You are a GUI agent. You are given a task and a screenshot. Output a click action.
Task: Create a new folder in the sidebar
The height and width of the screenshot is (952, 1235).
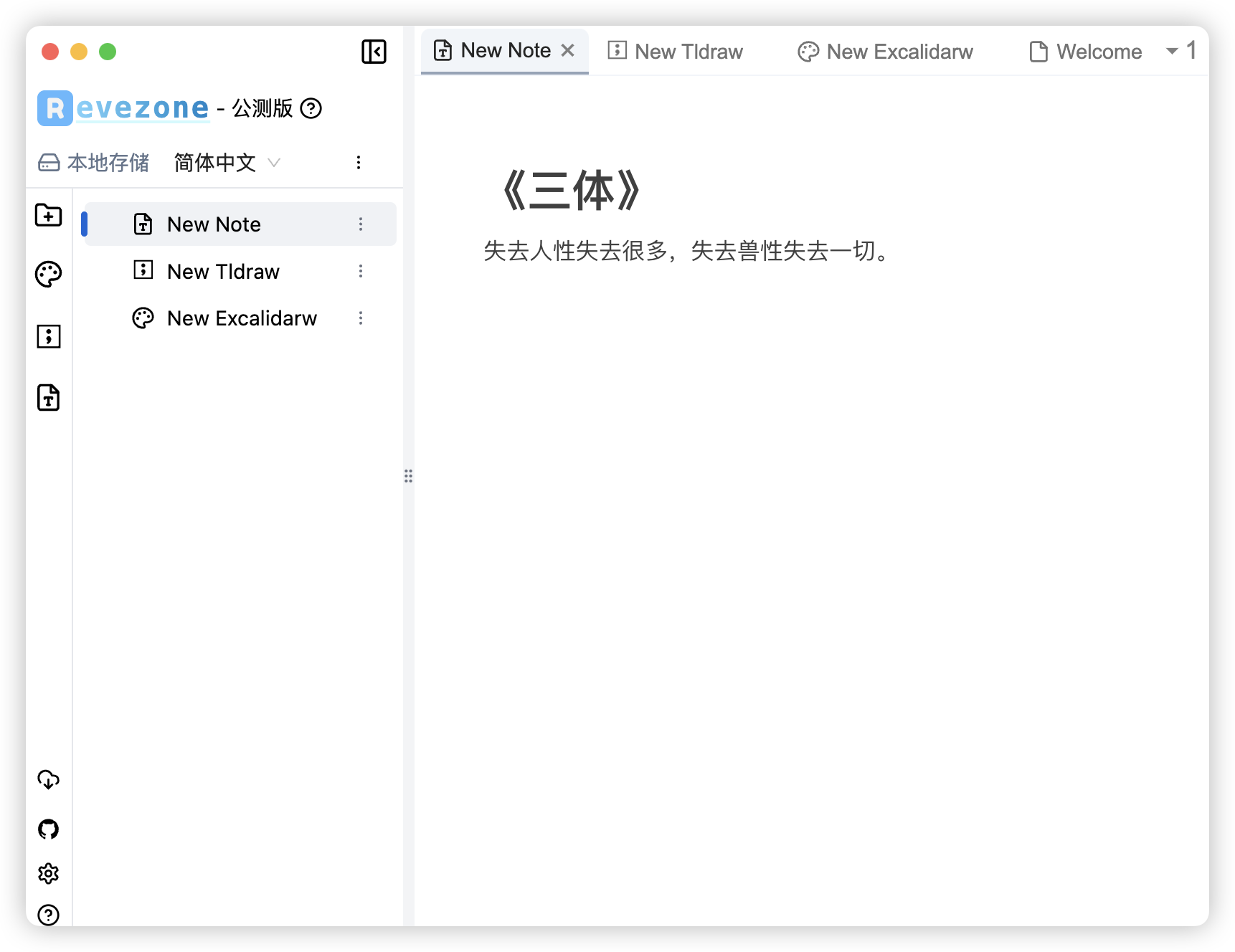click(x=47, y=215)
